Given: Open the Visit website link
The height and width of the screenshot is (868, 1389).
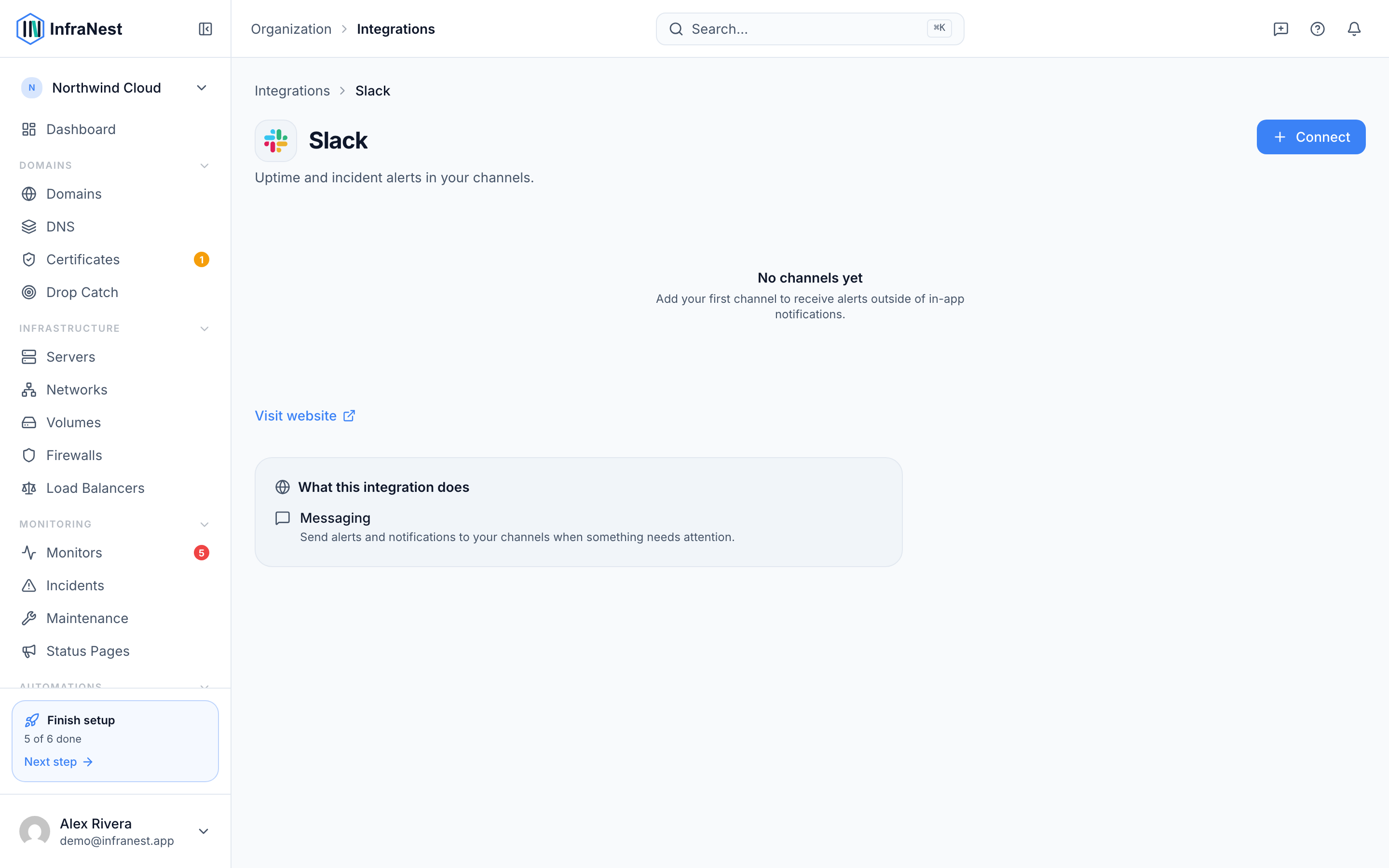Looking at the screenshot, I should pyautogui.click(x=305, y=416).
